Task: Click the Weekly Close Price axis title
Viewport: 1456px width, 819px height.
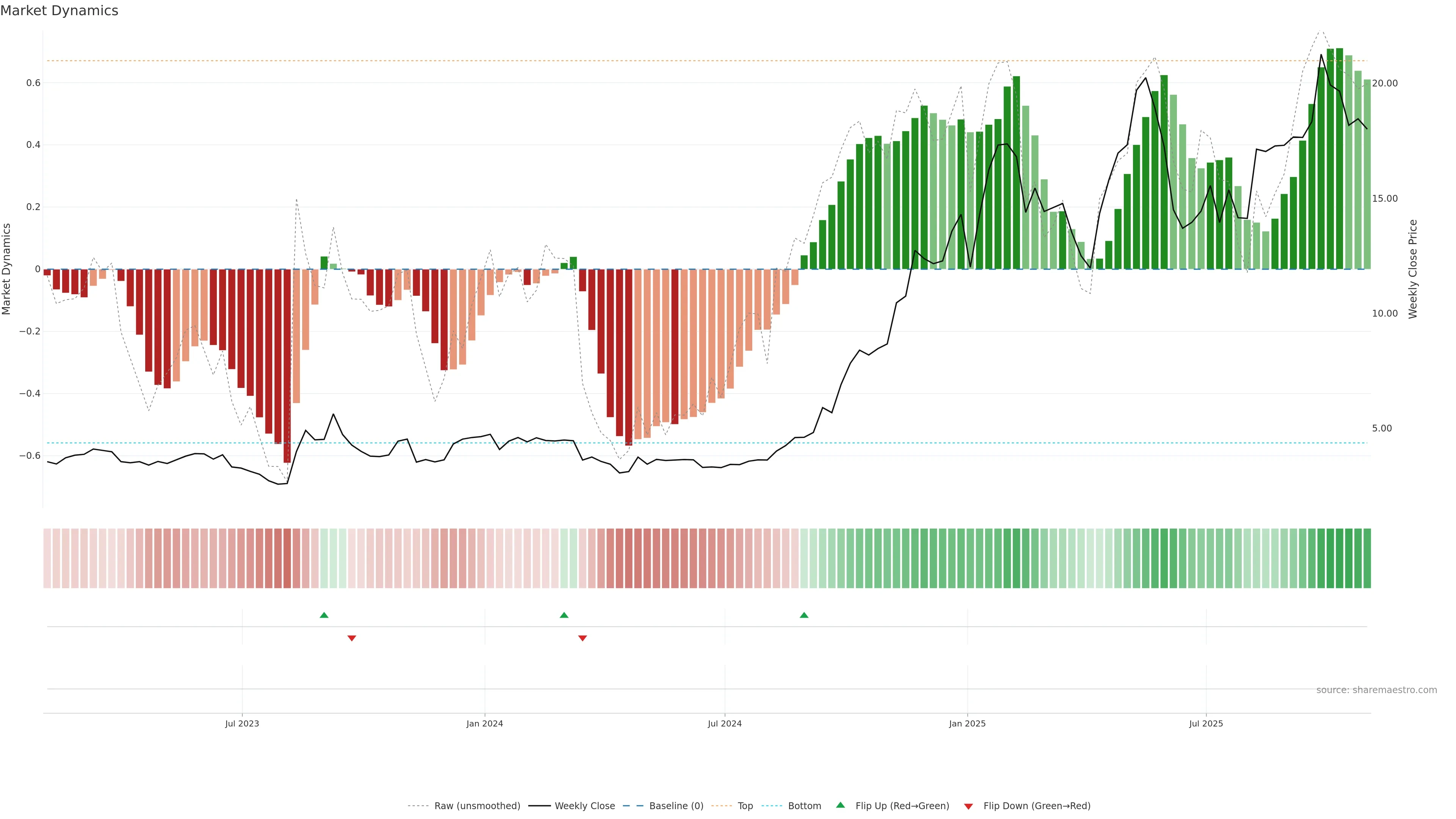Action: [1413, 269]
